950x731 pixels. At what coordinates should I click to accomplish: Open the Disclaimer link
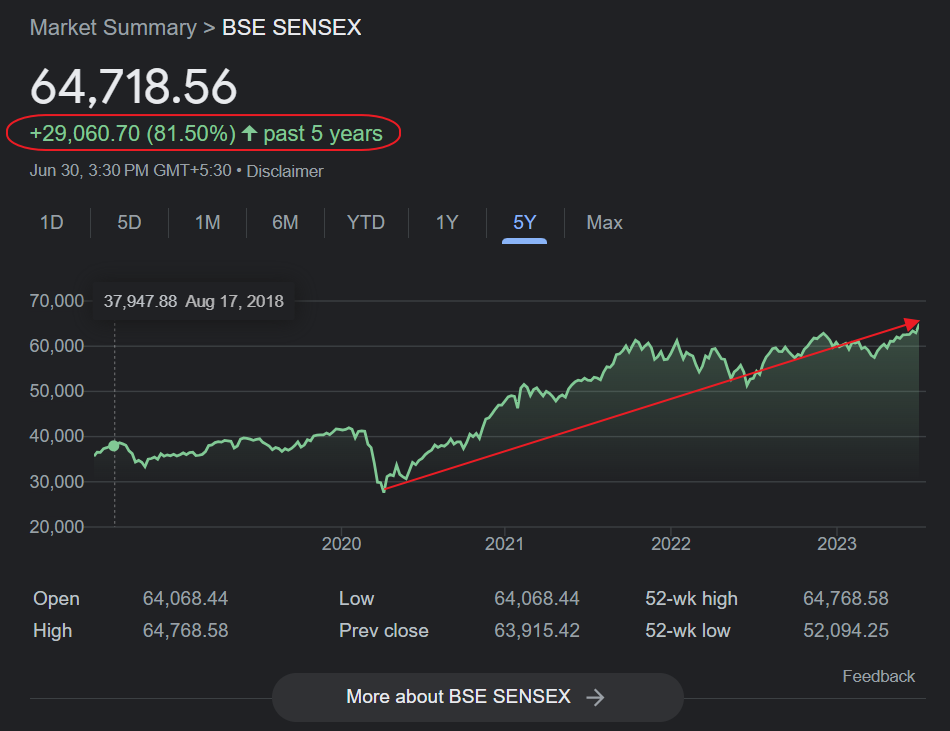pos(285,171)
